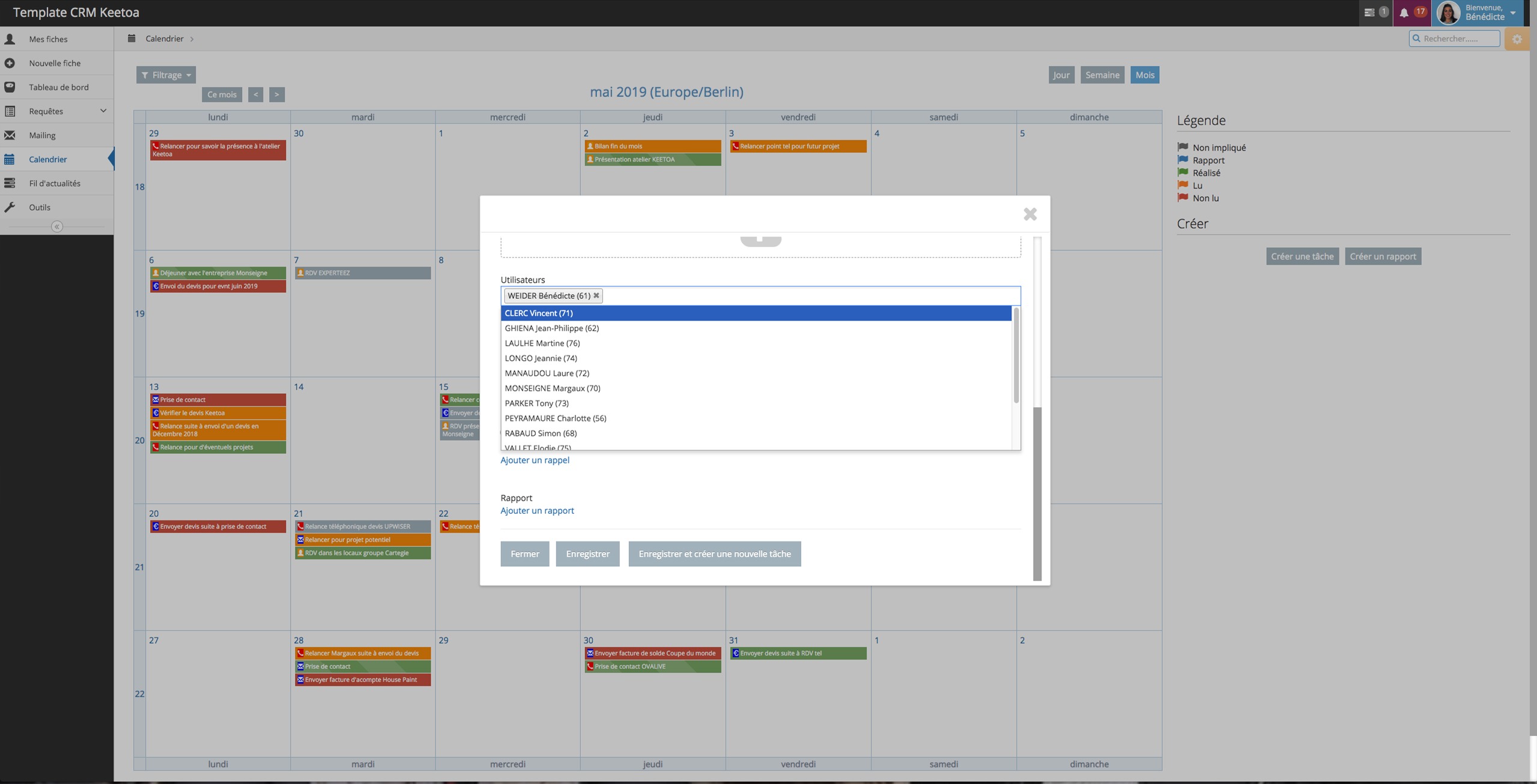Screen dimensions: 1537x784
Task: Click the Mailing envelope icon in the sidebar
Action: click(10, 135)
